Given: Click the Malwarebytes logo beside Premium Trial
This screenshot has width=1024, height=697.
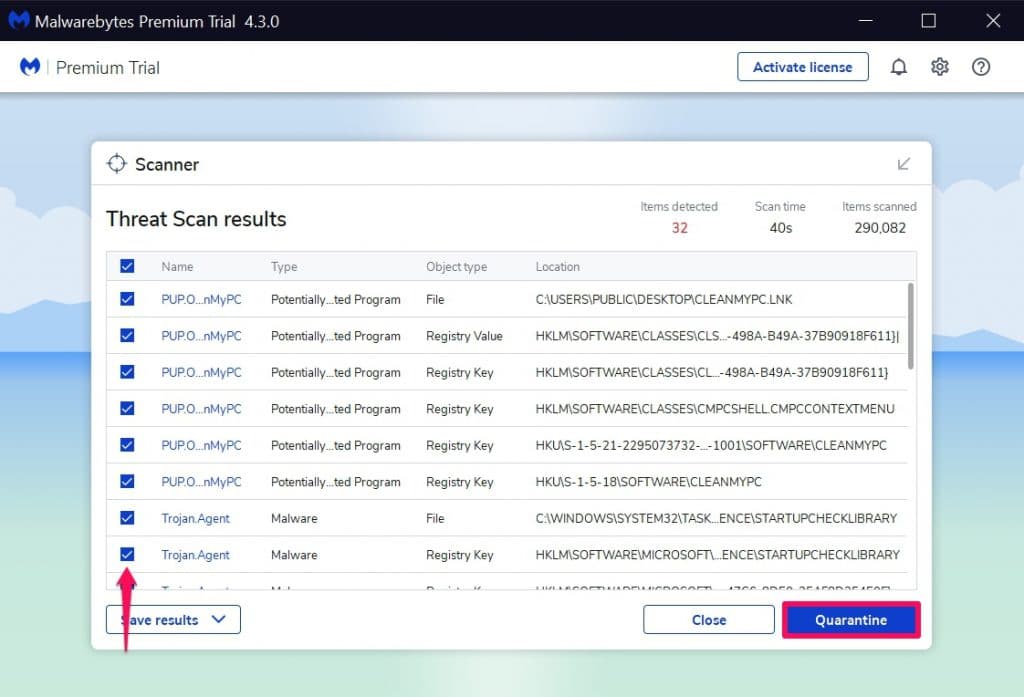Looking at the screenshot, I should (30, 67).
